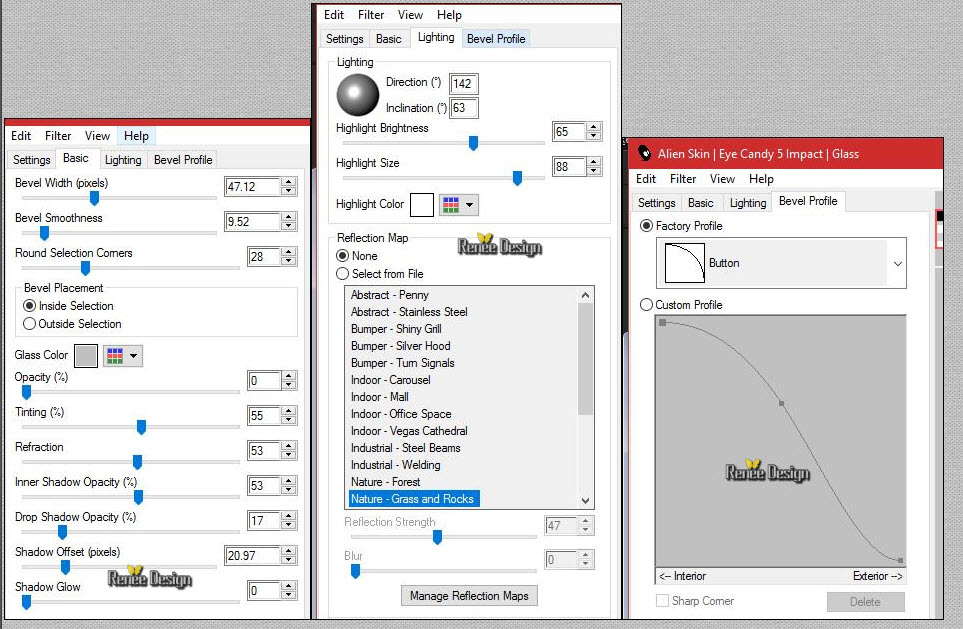The image size is (963, 629).
Task: Click the Direction value field
Action: [464, 84]
